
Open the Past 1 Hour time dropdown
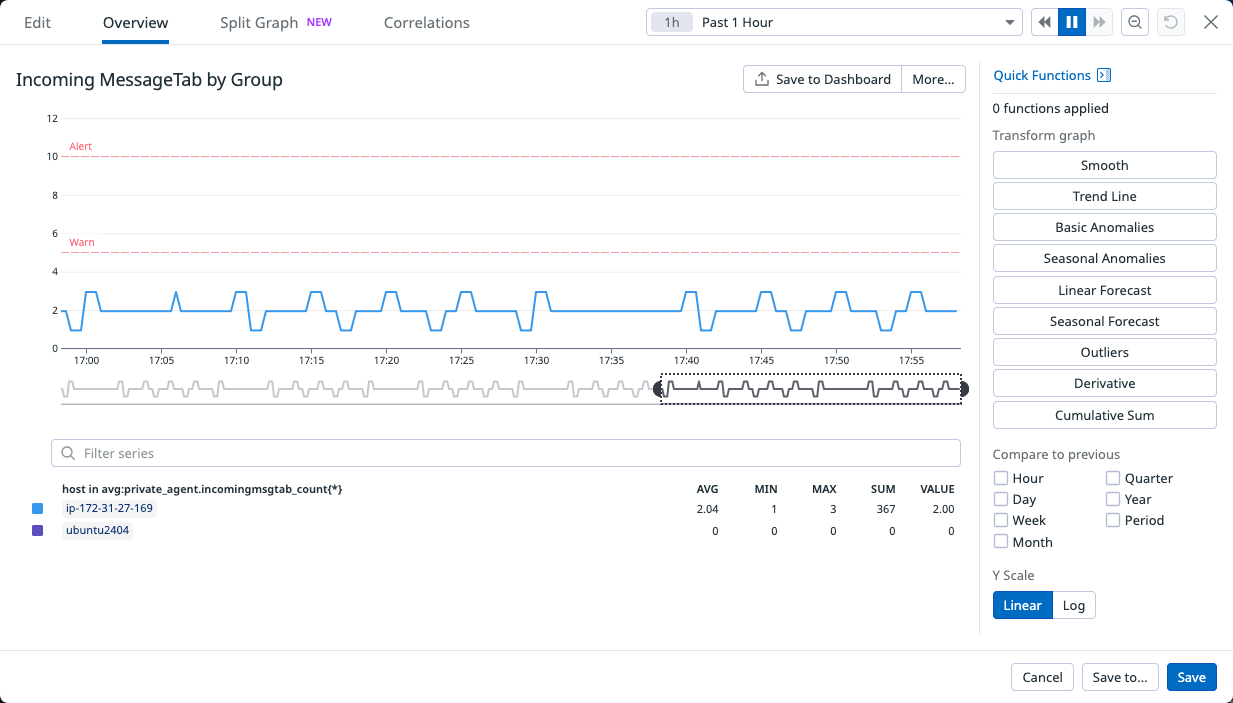(832, 22)
